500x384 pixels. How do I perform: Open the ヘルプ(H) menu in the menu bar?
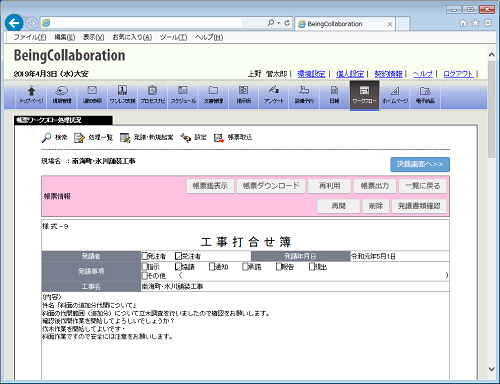pyautogui.click(x=209, y=37)
